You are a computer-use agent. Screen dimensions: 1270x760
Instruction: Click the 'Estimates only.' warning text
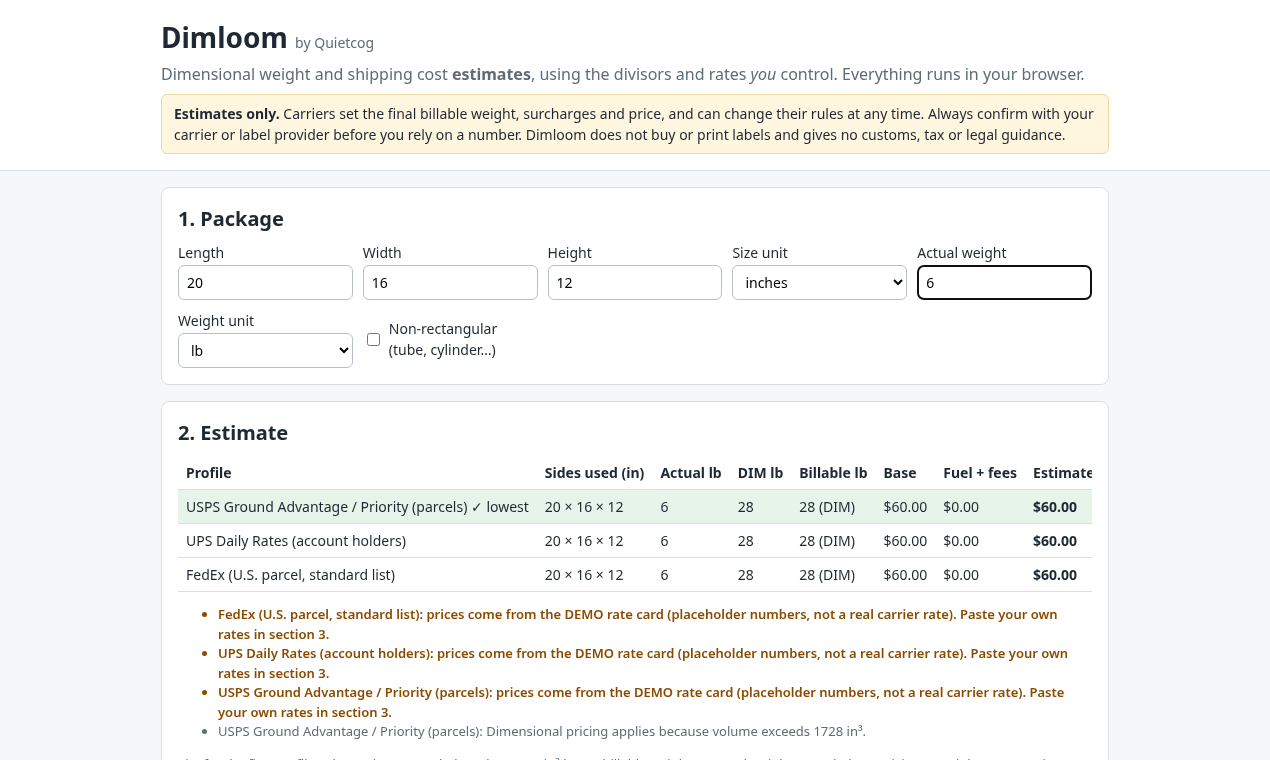tap(227, 114)
